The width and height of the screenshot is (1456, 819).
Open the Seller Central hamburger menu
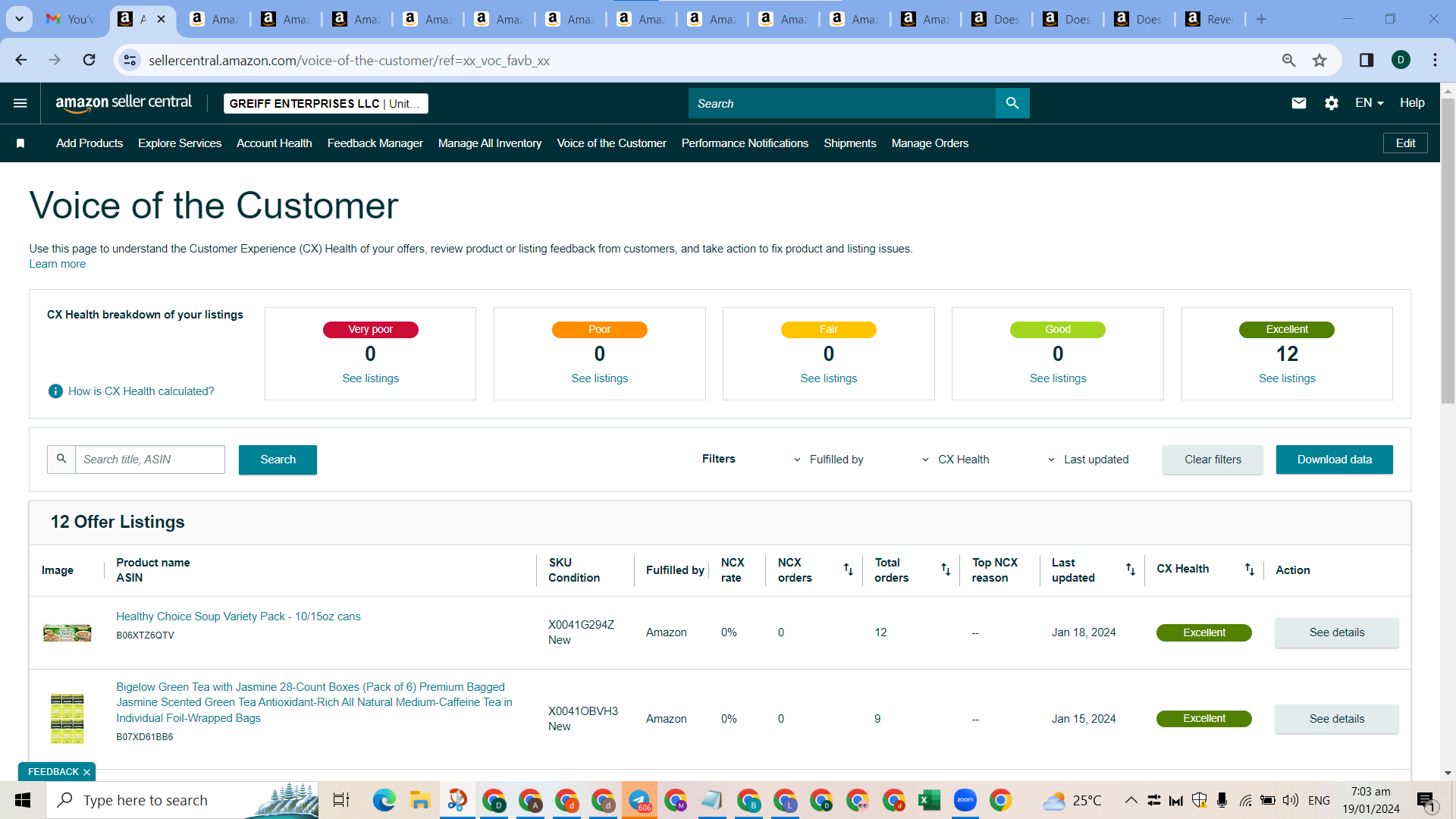pyautogui.click(x=20, y=103)
